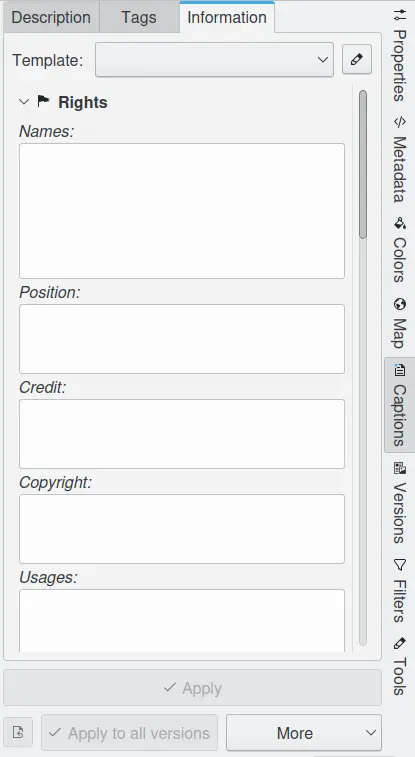Viewport: 415px width, 757px height.
Task: Open the Filters sidebar tab
Action: tap(400, 590)
